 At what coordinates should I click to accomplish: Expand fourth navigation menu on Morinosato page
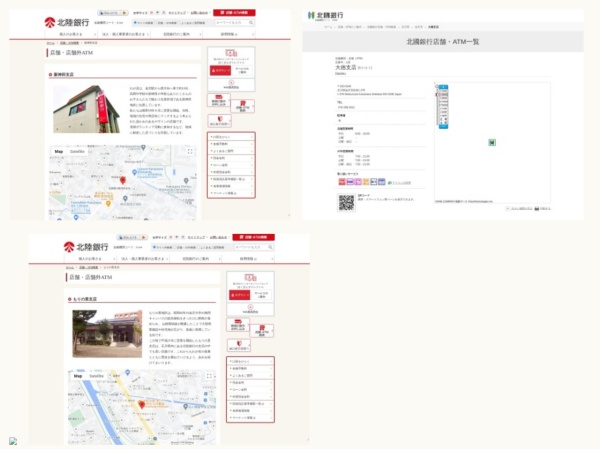248,259
